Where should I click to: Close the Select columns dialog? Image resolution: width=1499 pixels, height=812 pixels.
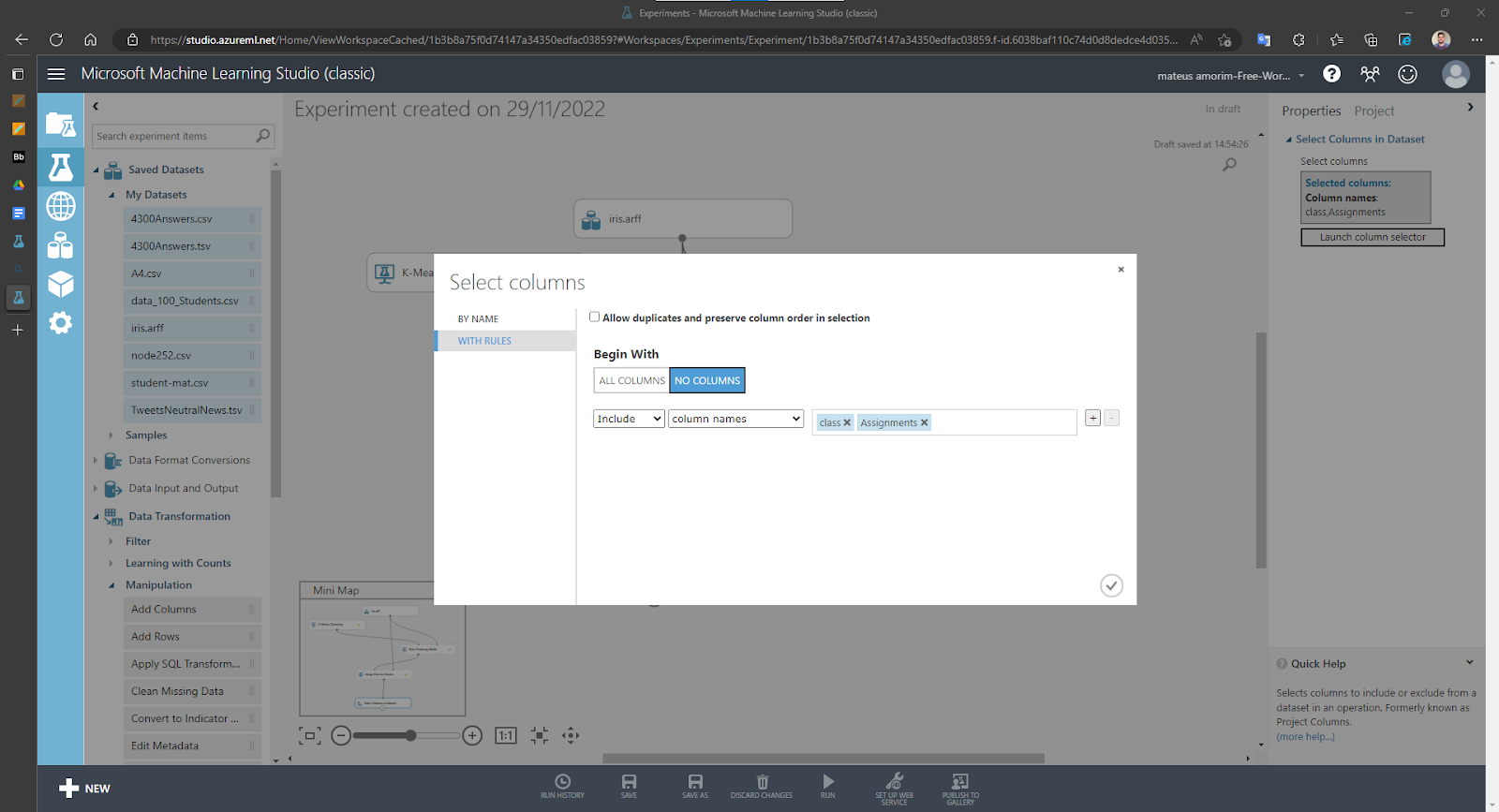(1121, 269)
